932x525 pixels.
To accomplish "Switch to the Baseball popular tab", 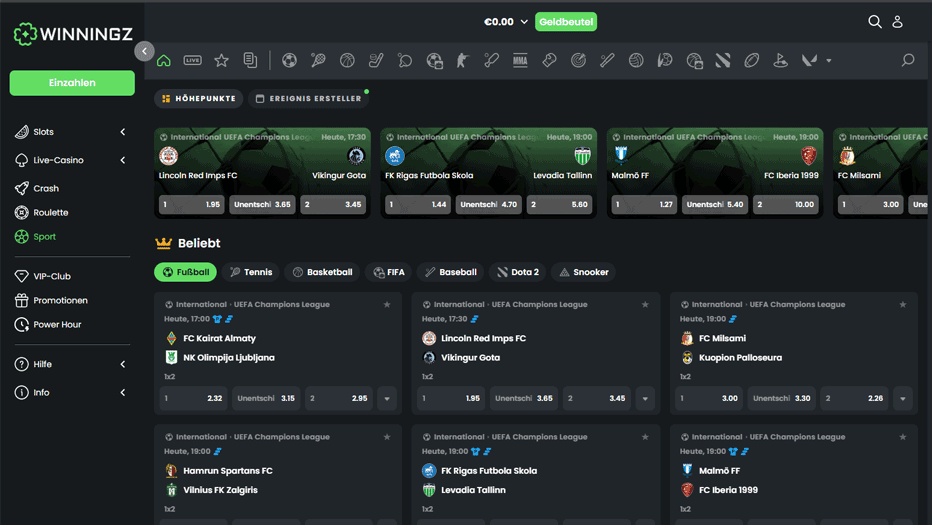I will click(x=451, y=272).
